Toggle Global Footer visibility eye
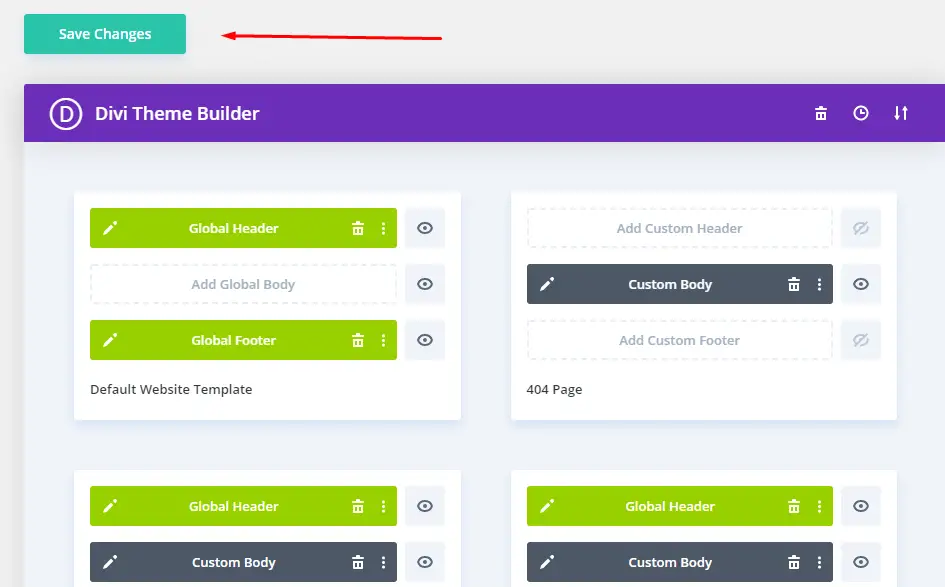Viewport: 945px width, 587px height. click(425, 340)
